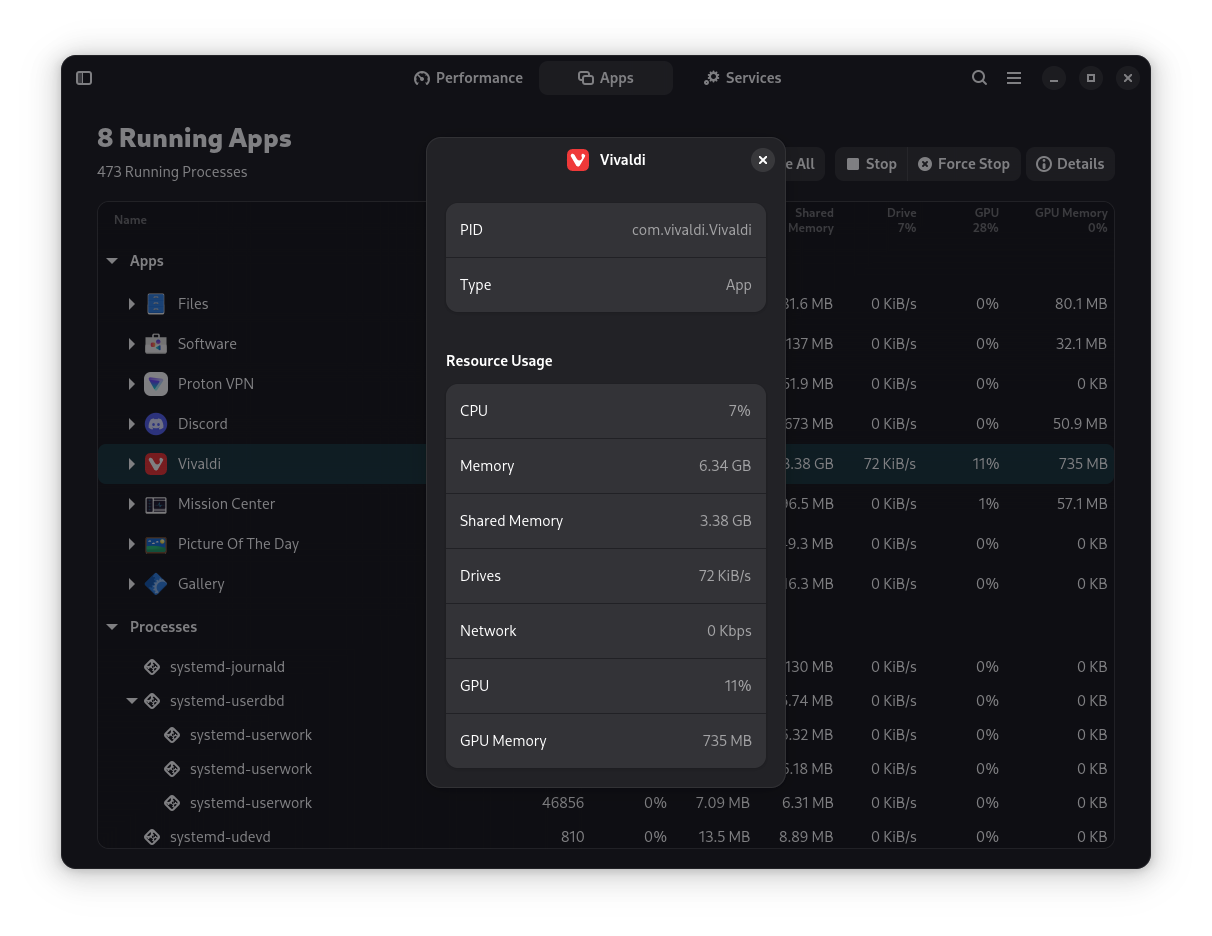Collapse the Processes section
Screen dimensions: 1212x936
[112, 626]
